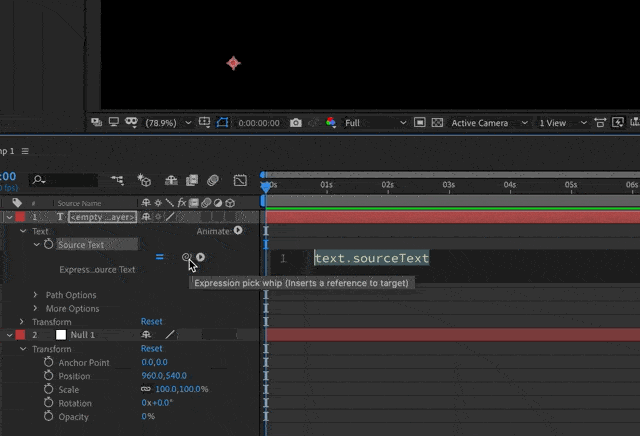Click the Null 1 red label color swatch

(x=20, y=335)
